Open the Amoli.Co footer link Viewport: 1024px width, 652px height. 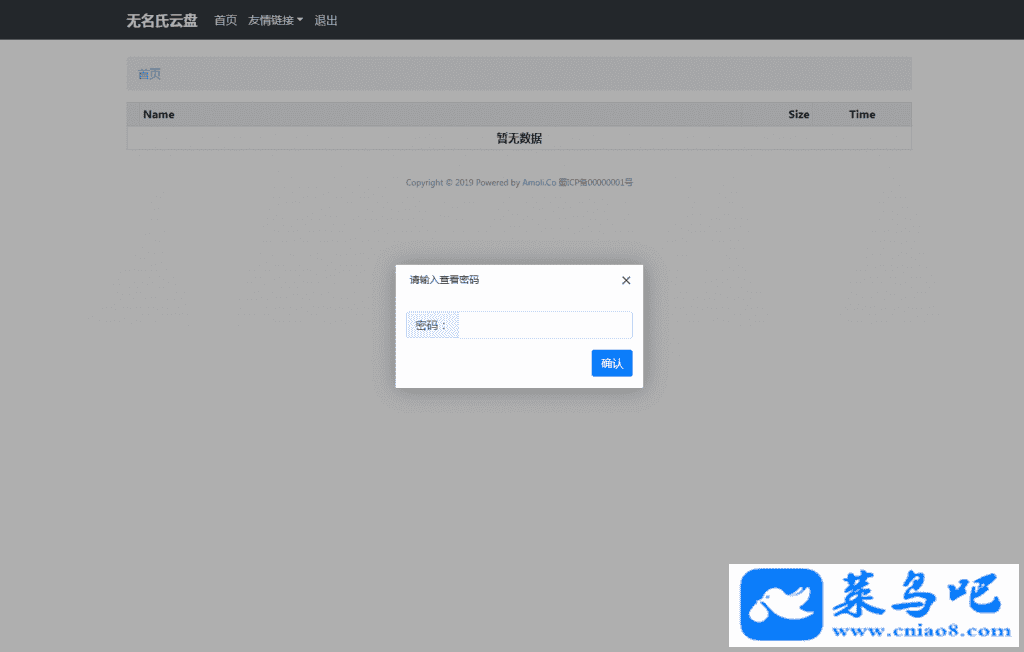539,182
